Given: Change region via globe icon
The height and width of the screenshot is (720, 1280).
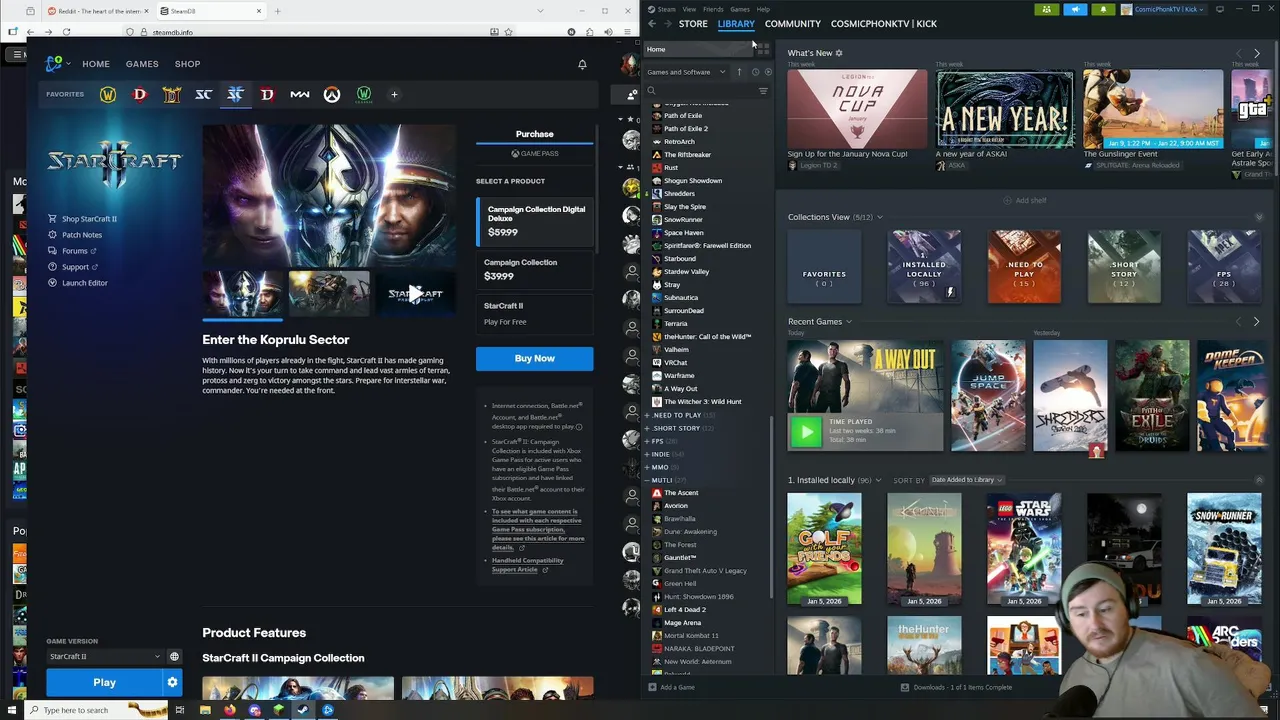Looking at the screenshot, I should click(x=174, y=657).
